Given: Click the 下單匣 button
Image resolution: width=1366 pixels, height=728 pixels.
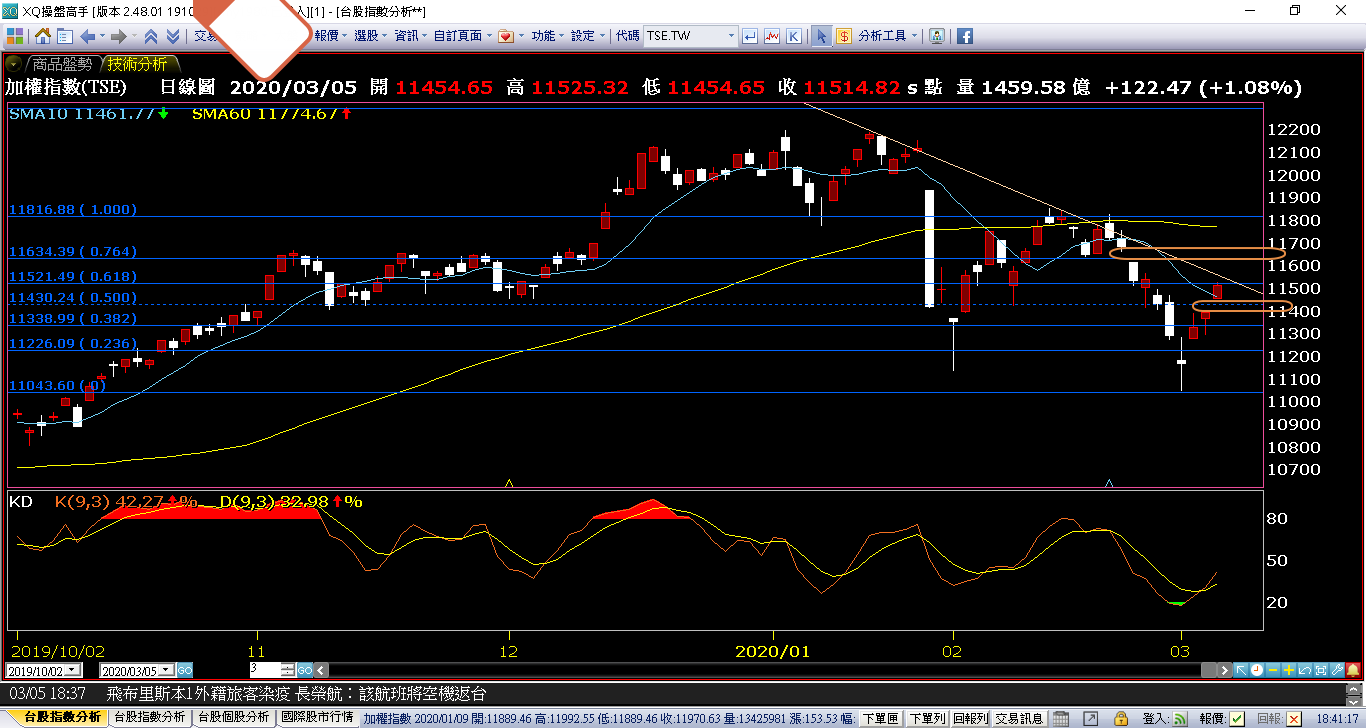Looking at the screenshot, I should [x=880, y=718].
